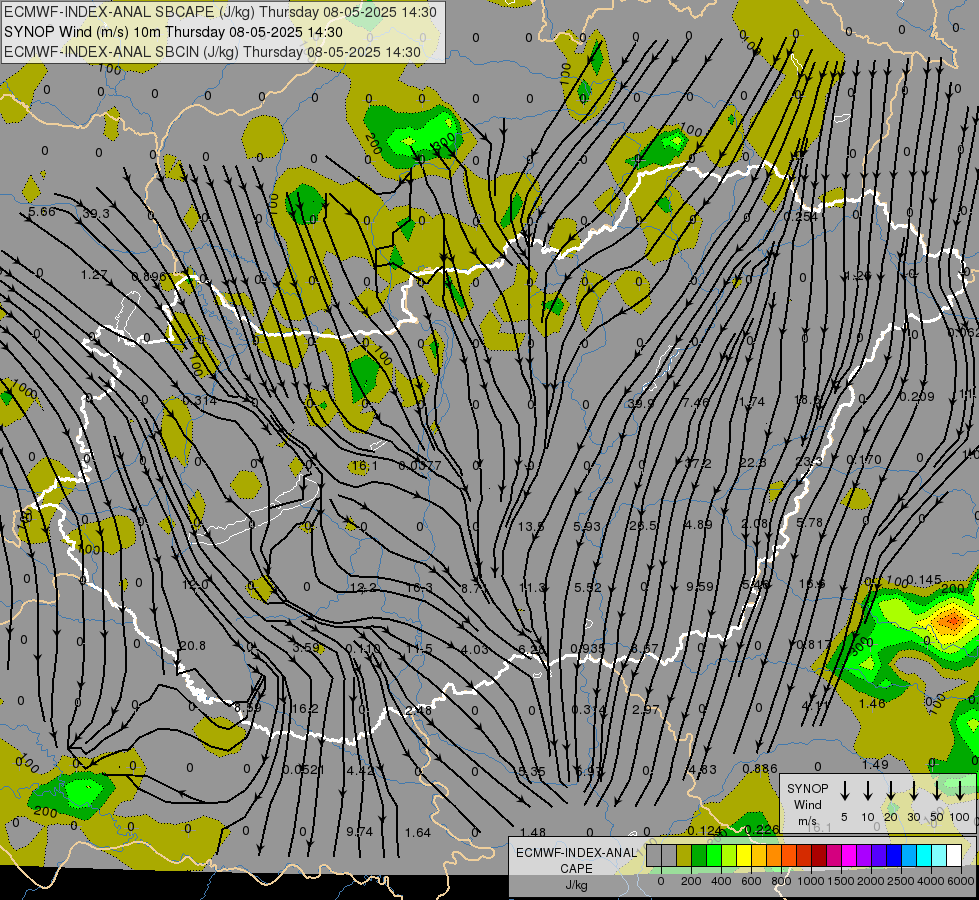The height and width of the screenshot is (900, 979).
Task: Click the 'J/kg' unit label in legend
Action: 576,885
